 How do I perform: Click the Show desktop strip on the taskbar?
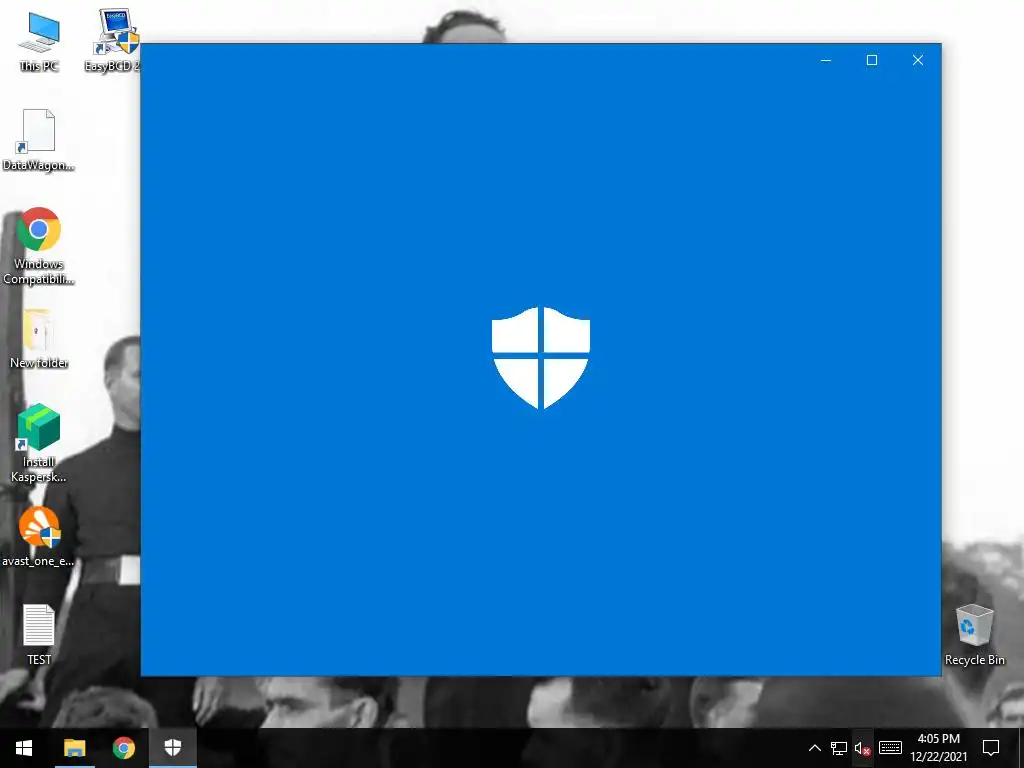pos(1020,748)
